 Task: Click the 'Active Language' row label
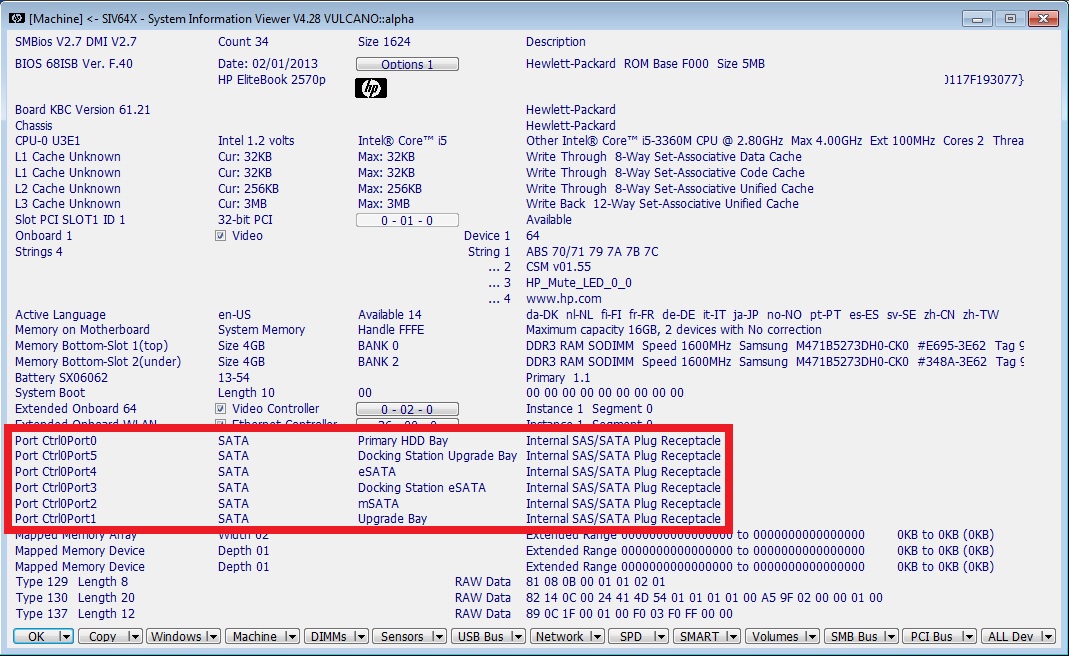tap(60, 315)
